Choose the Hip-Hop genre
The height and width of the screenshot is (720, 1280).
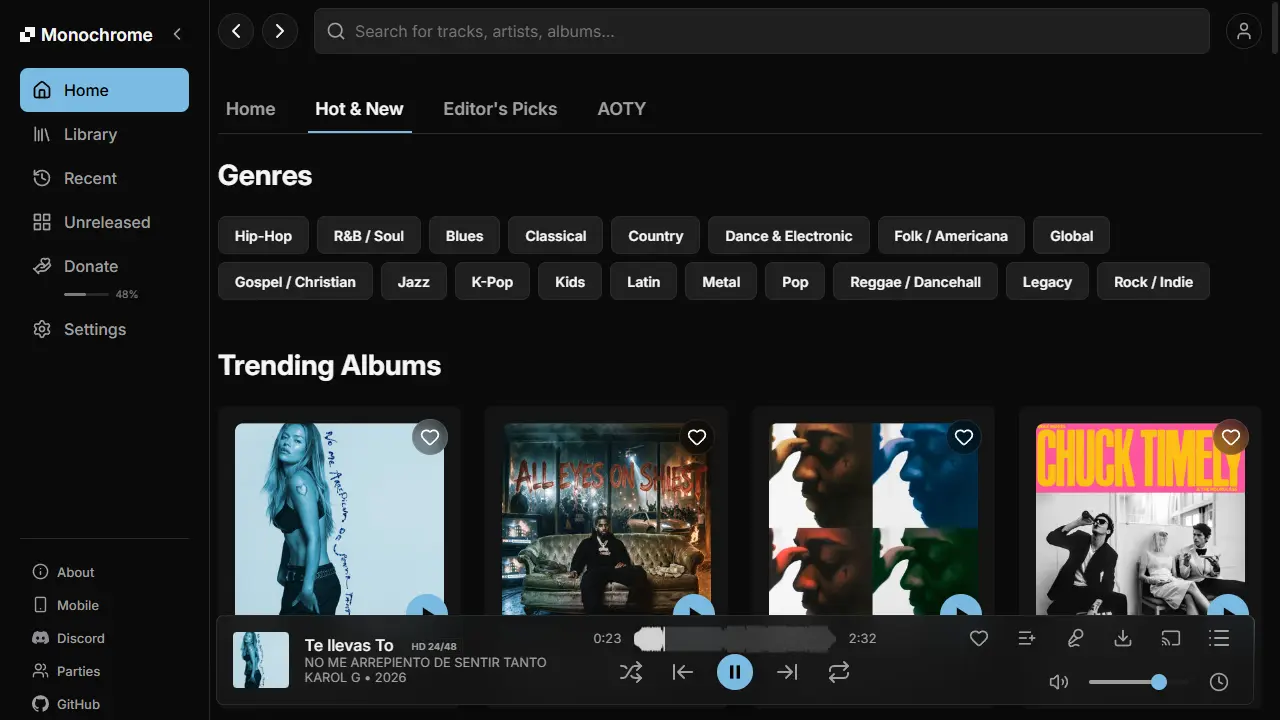tap(263, 236)
